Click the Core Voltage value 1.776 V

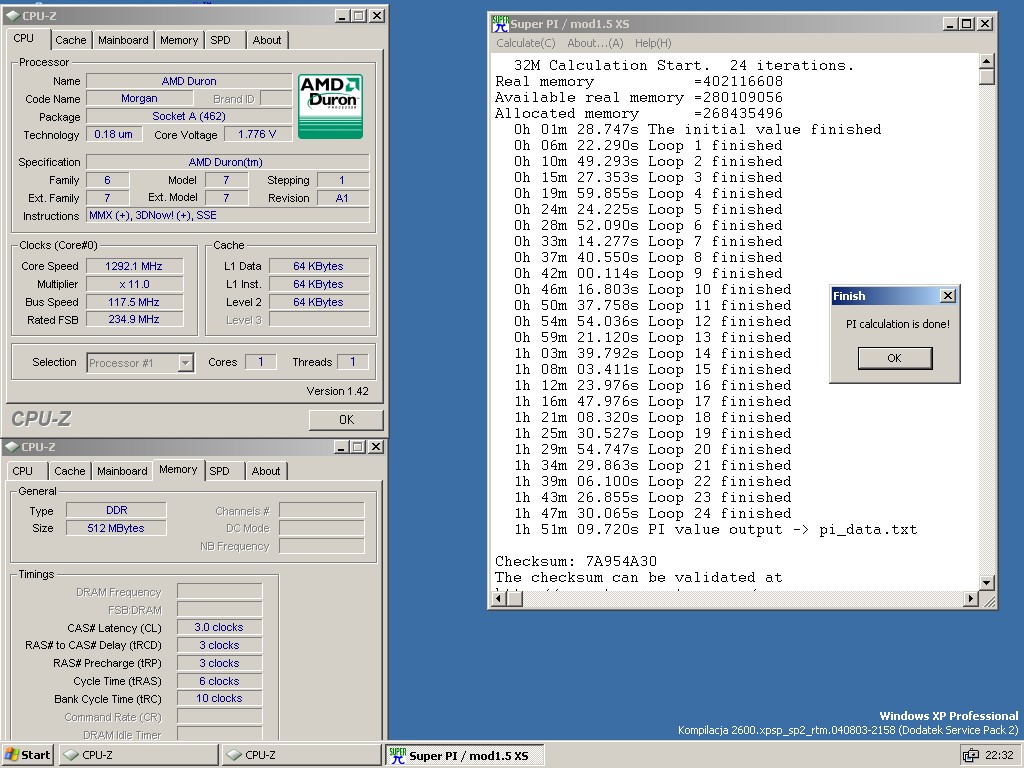(x=257, y=134)
